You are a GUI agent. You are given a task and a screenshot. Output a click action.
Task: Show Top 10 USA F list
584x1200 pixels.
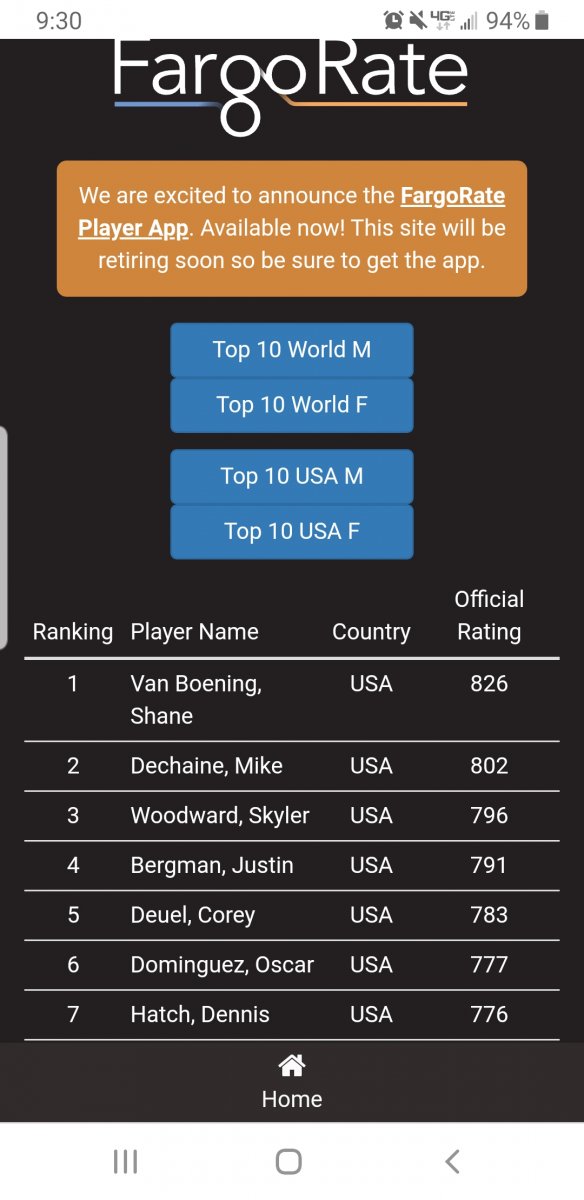pos(292,532)
